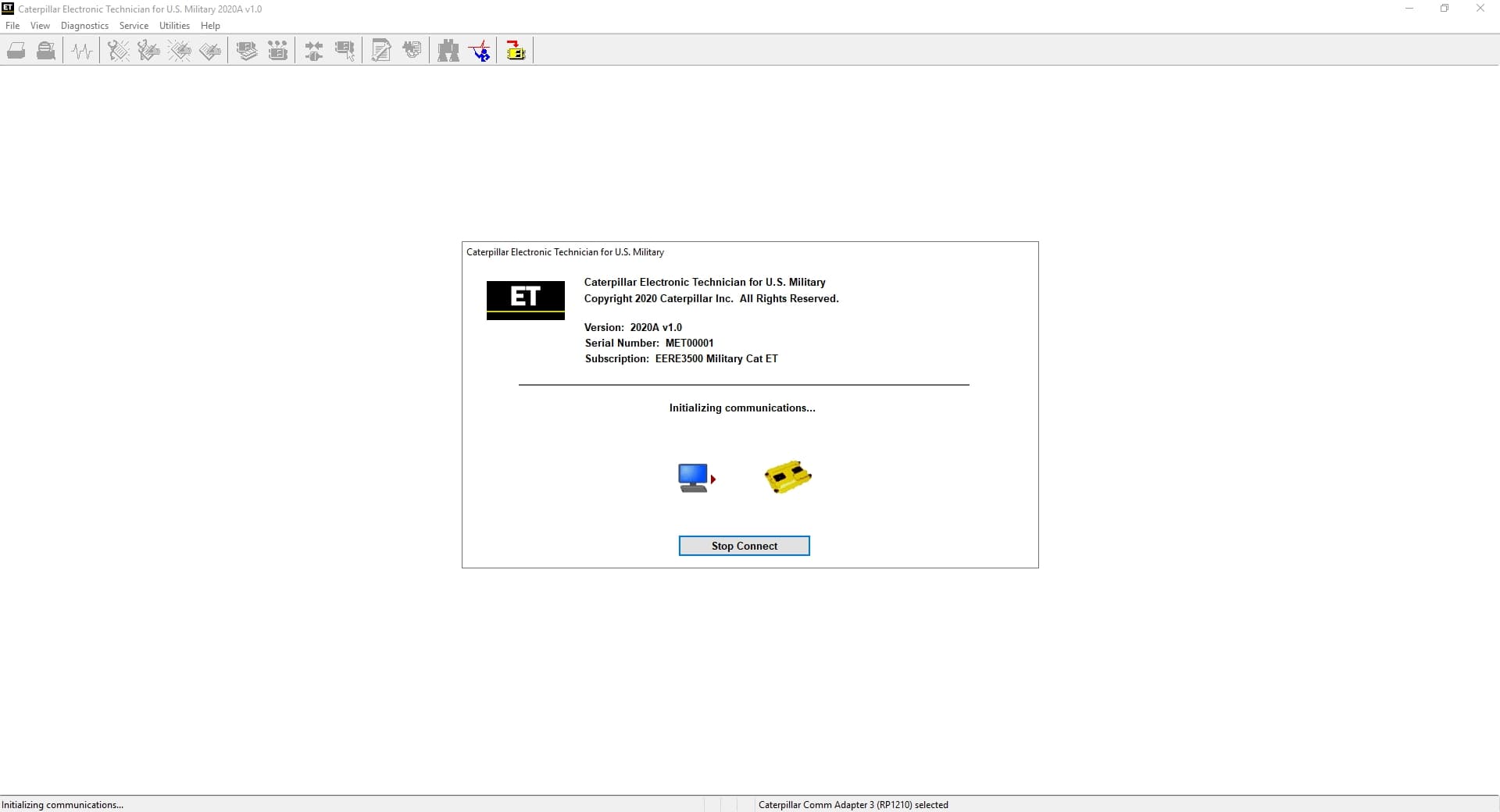Open the Utilities menu

(x=174, y=26)
